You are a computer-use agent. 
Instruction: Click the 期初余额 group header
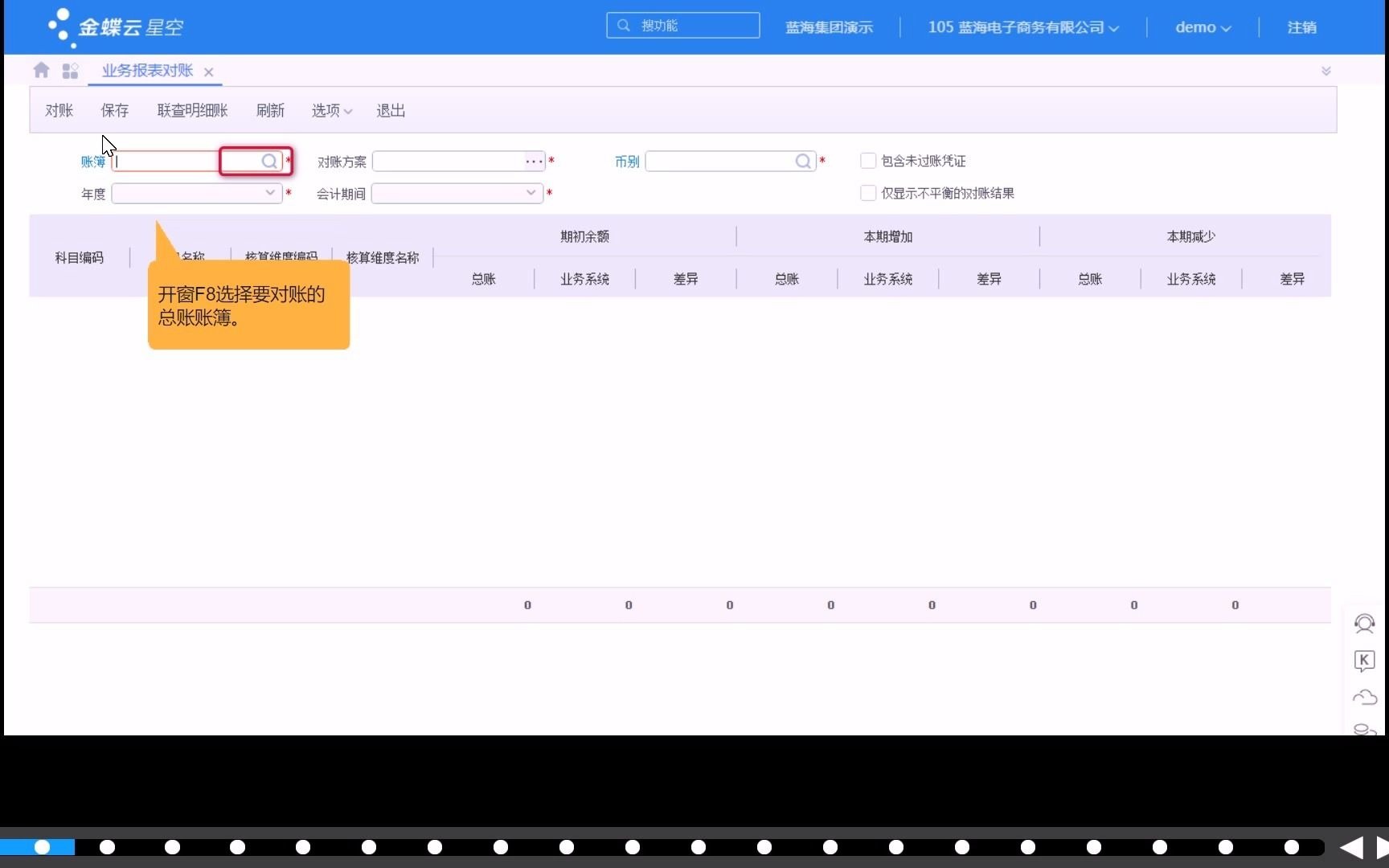(x=584, y=236)
